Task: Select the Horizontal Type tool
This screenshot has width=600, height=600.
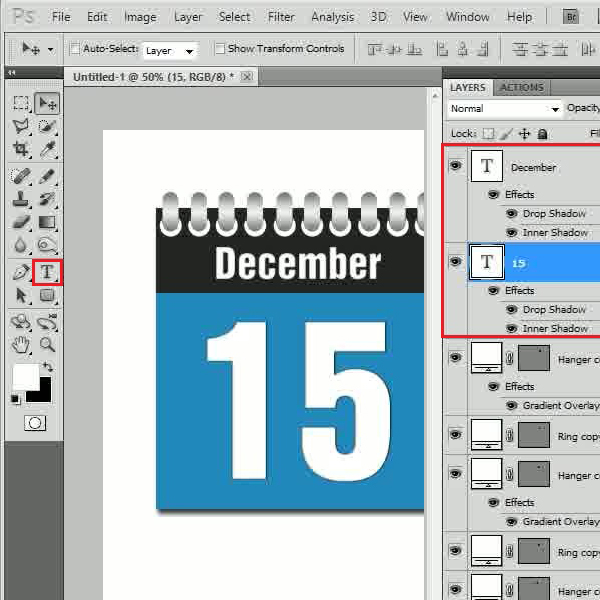Action: point(47,272)
